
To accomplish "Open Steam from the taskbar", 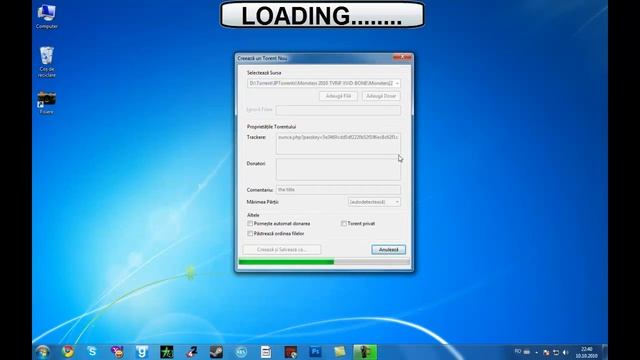I will point(216,351).
